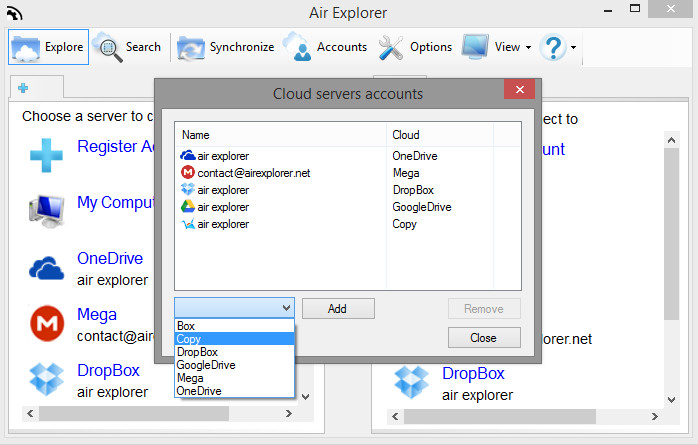698x445 pixels.
Task: Open the Register Account link in left panel
Action: tap(116, 146)
